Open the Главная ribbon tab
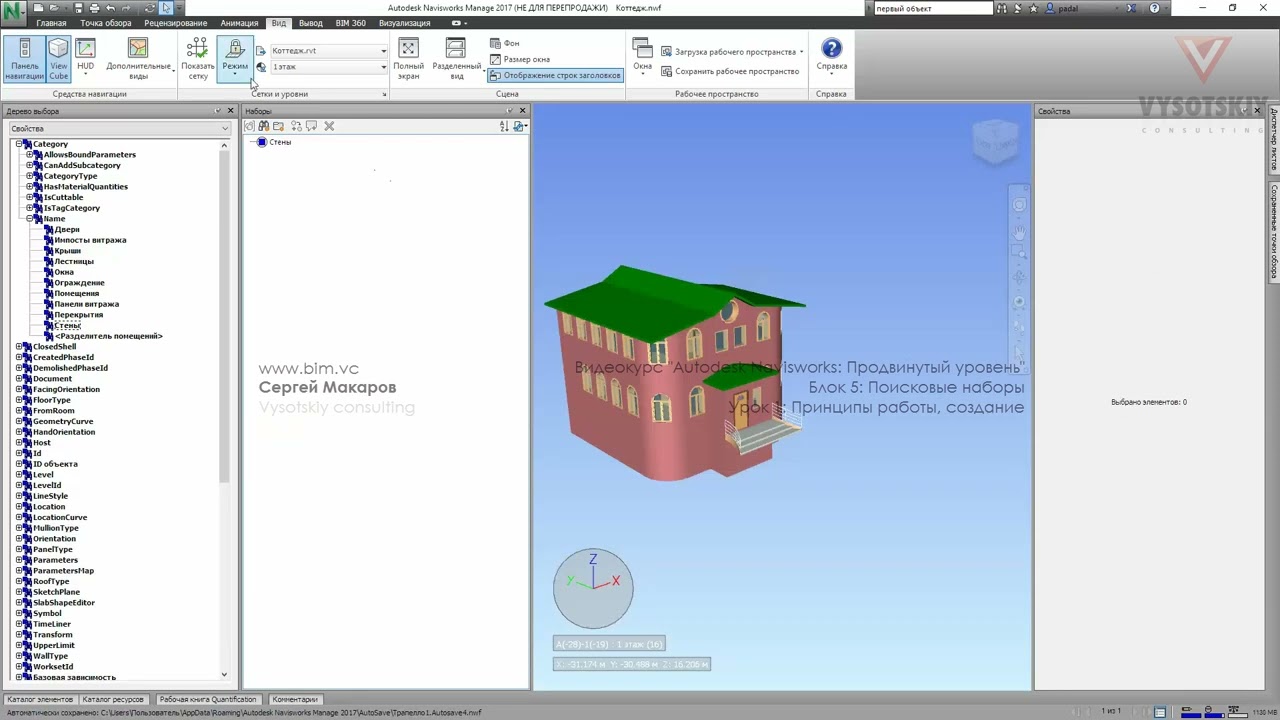This screenshot has width=1280, height=720. [51, 23]
